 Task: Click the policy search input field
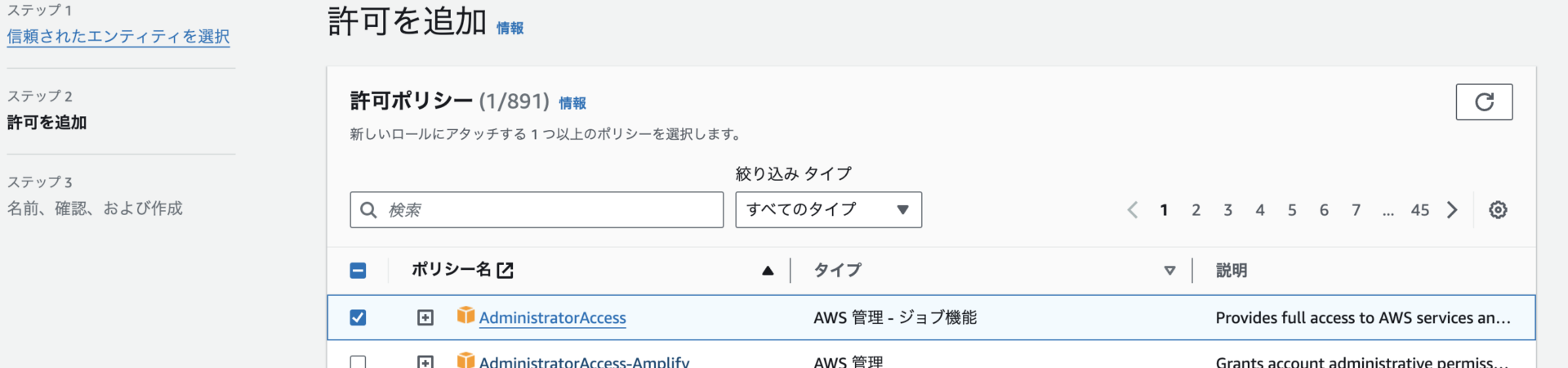click(537, 210)
